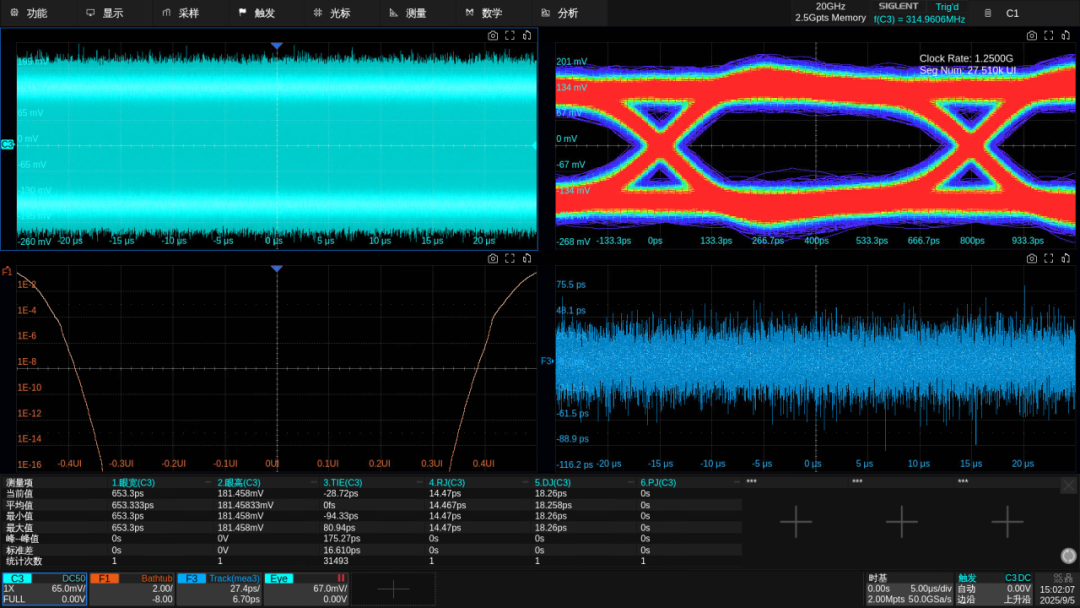Click the trigger position marker on C3 waveform
The height and width of the screenshot is (608, 1080).
pos(277,46)
